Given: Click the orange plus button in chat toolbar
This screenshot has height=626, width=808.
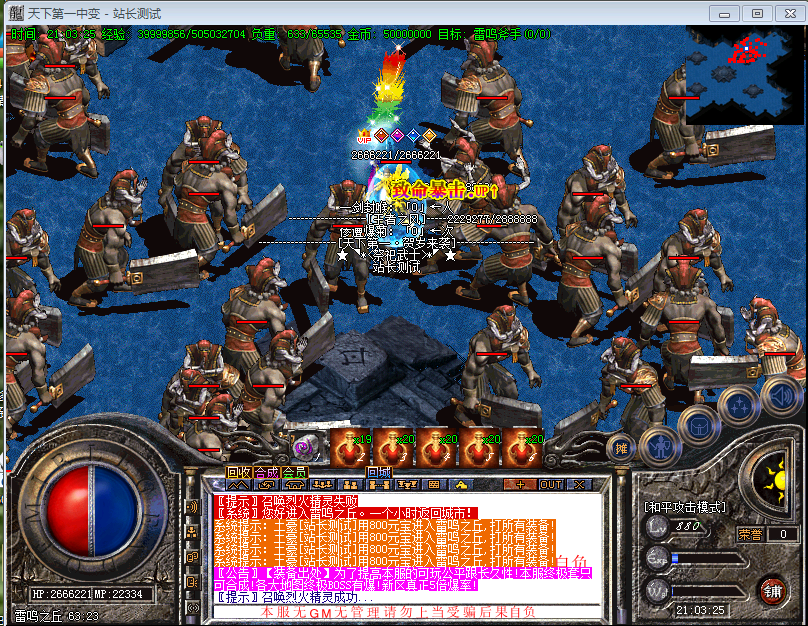Looking at the screenshot, I should pos(519,485).
